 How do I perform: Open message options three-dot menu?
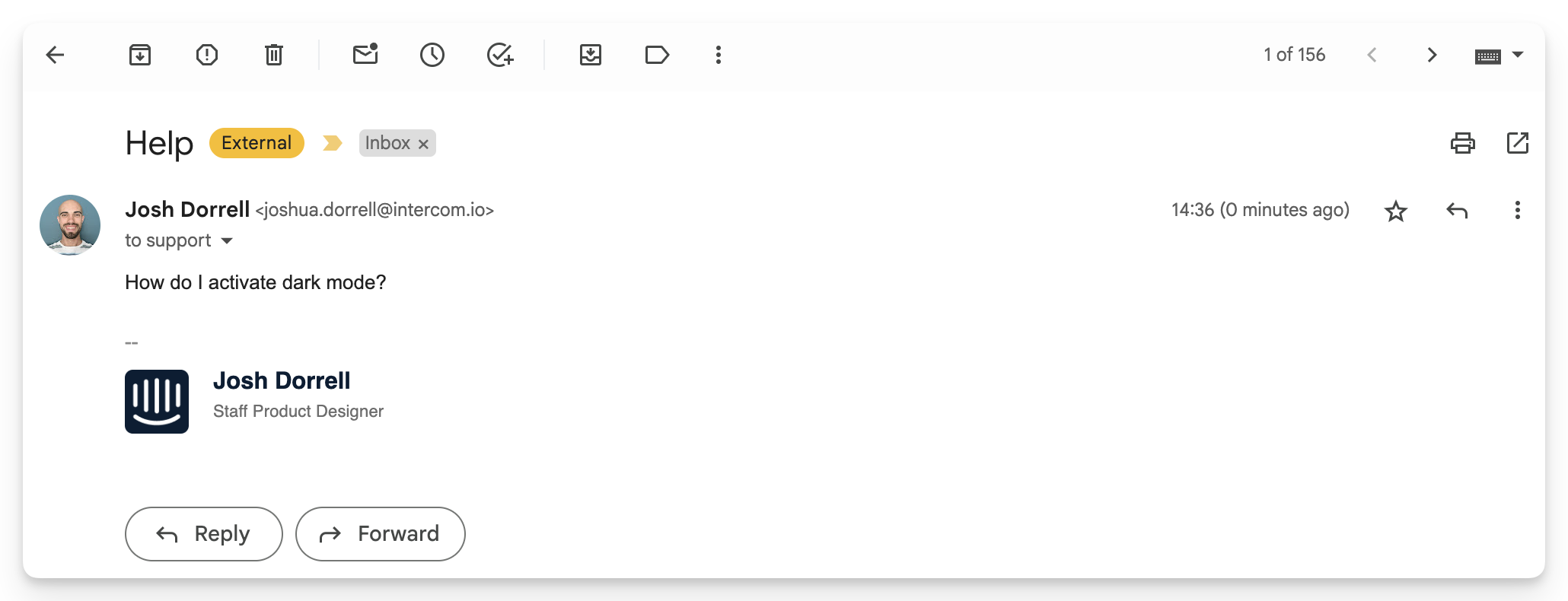click(x=1518, y=211)
